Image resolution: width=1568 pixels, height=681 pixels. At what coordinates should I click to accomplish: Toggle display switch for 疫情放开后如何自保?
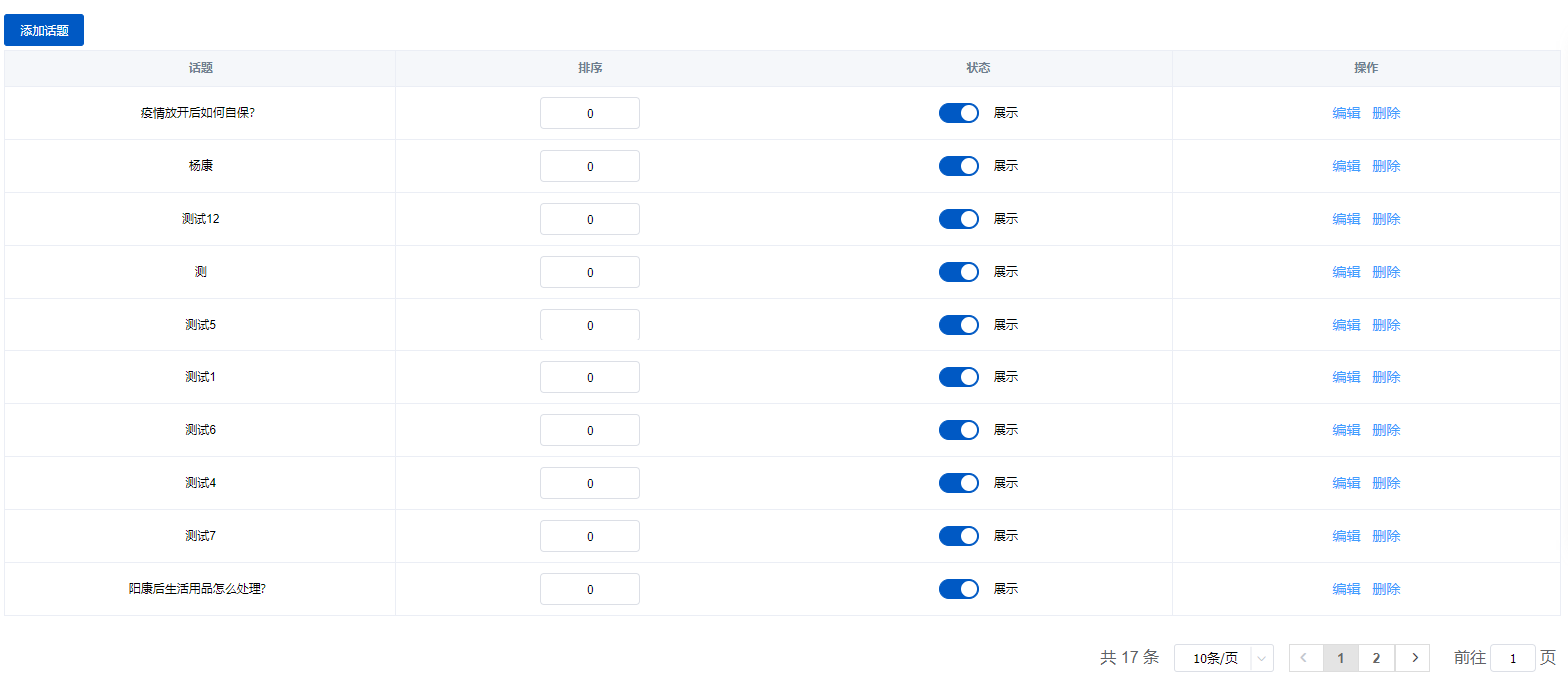pyautogui.click(x=958, y=113)
